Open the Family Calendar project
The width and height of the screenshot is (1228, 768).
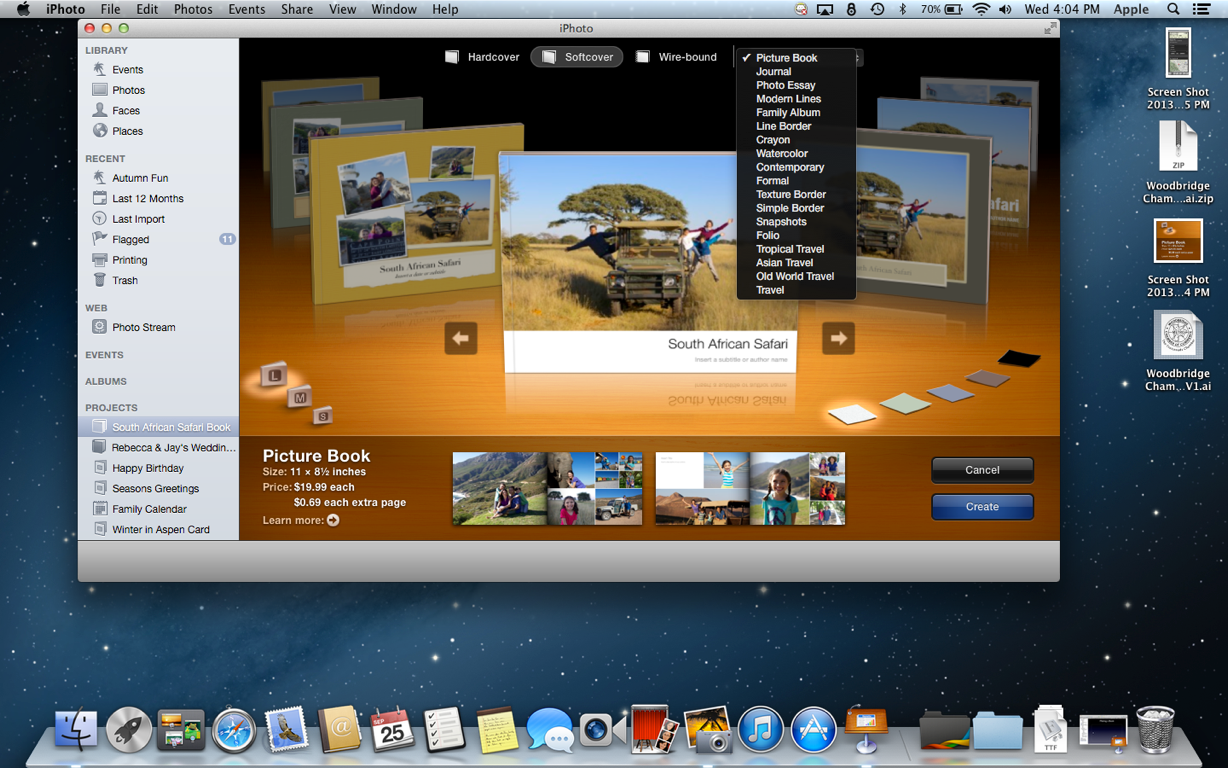pos(149,509)
